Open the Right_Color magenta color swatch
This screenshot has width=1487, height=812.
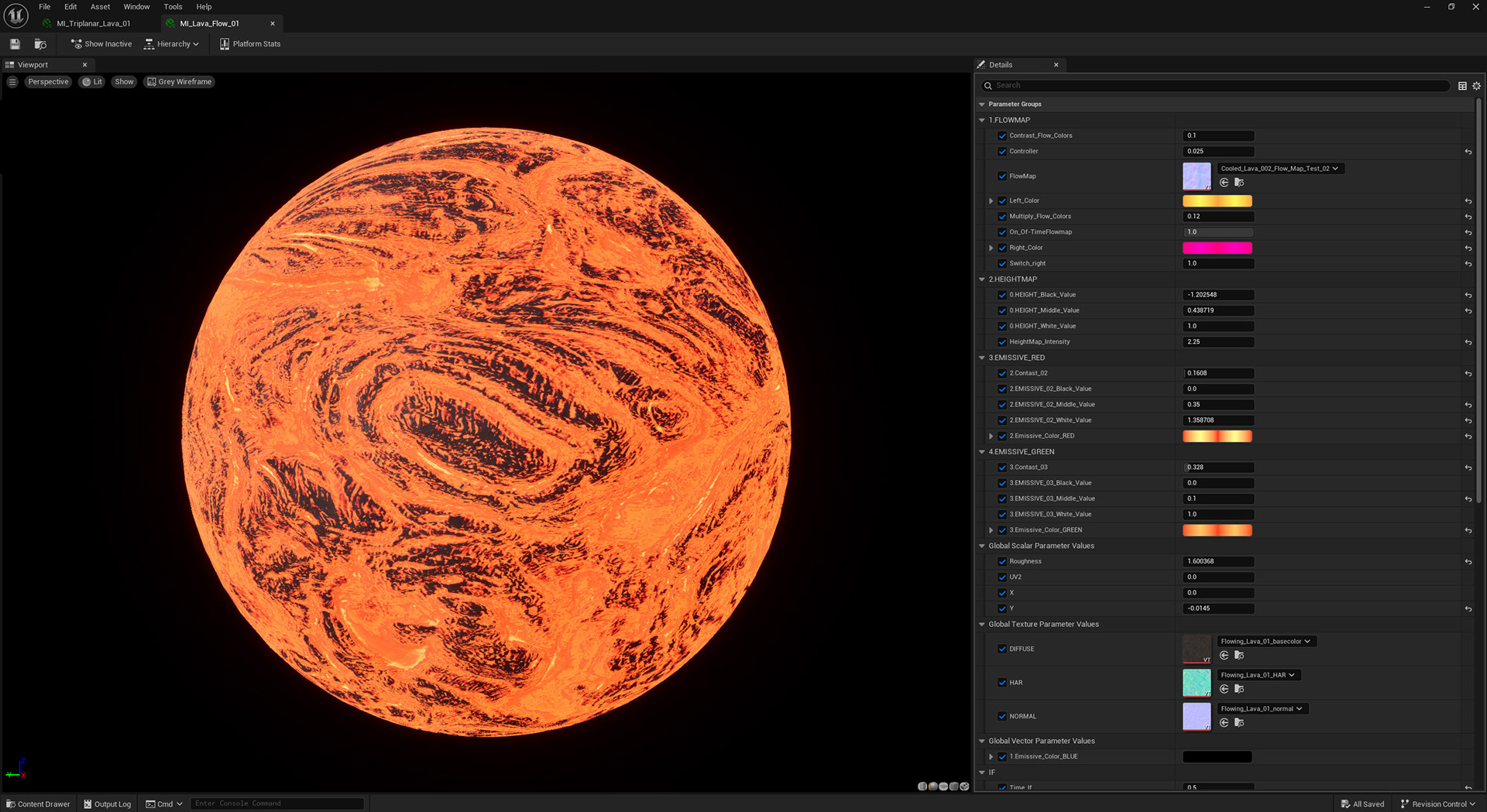[1217, 248]
